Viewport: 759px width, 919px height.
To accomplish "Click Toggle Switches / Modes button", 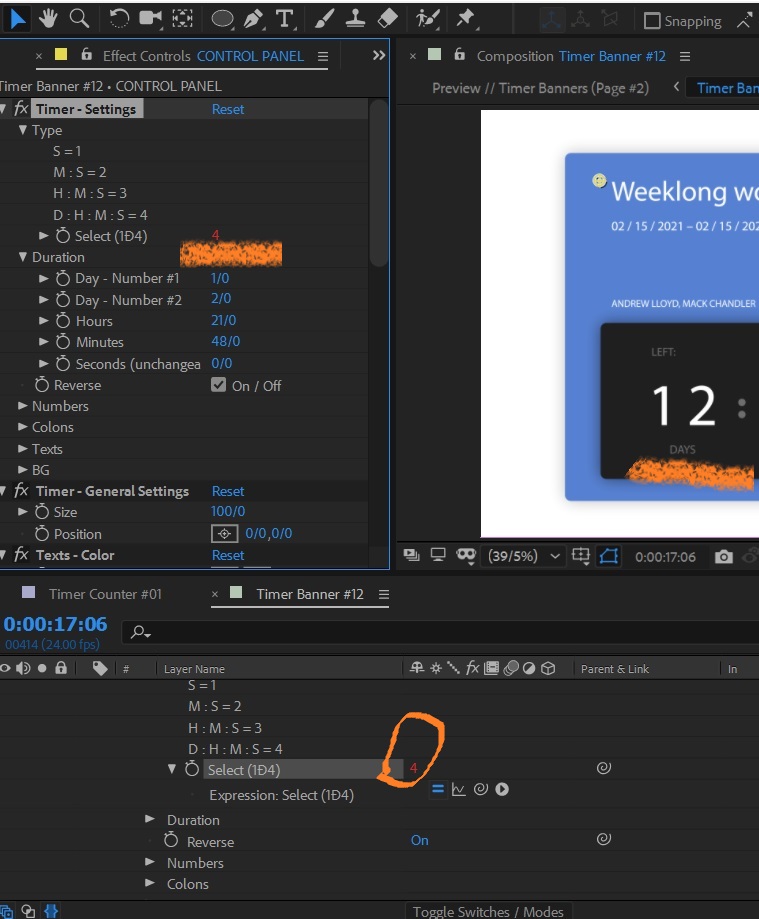I will click(x=488, y=911).
